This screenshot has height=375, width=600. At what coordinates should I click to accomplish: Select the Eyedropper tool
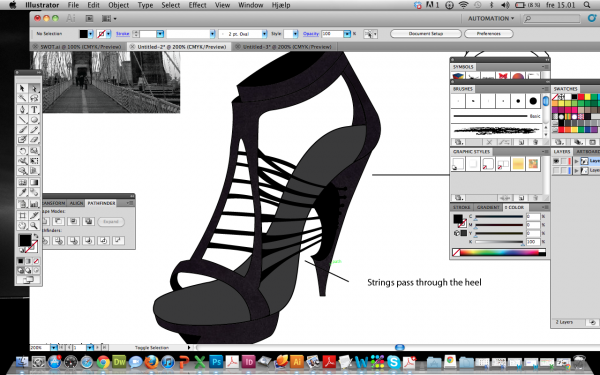[x=23, y=192]
